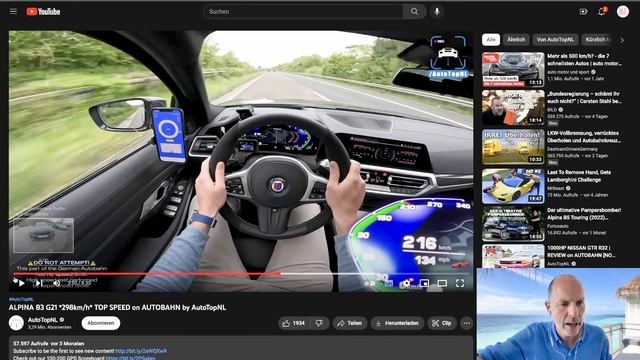Seek on the red video progress bar

pyautogui.click(x=243, y=274)
